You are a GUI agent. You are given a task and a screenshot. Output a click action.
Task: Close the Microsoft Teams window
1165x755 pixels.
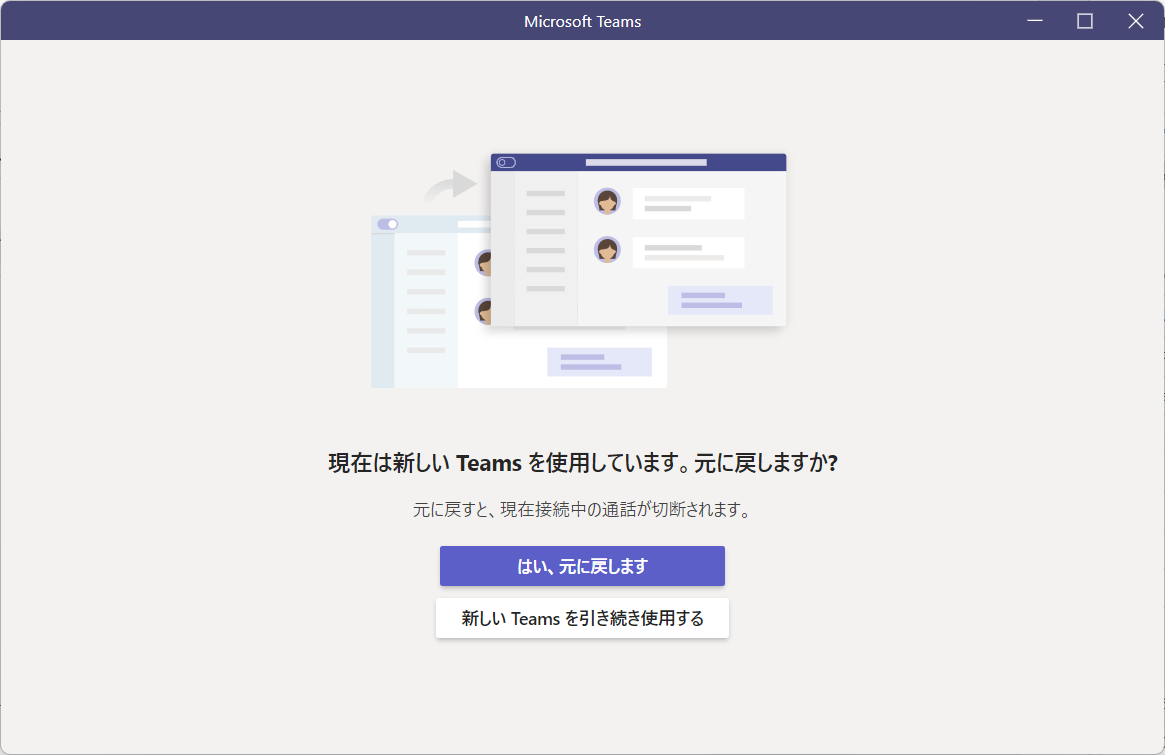1135,21
